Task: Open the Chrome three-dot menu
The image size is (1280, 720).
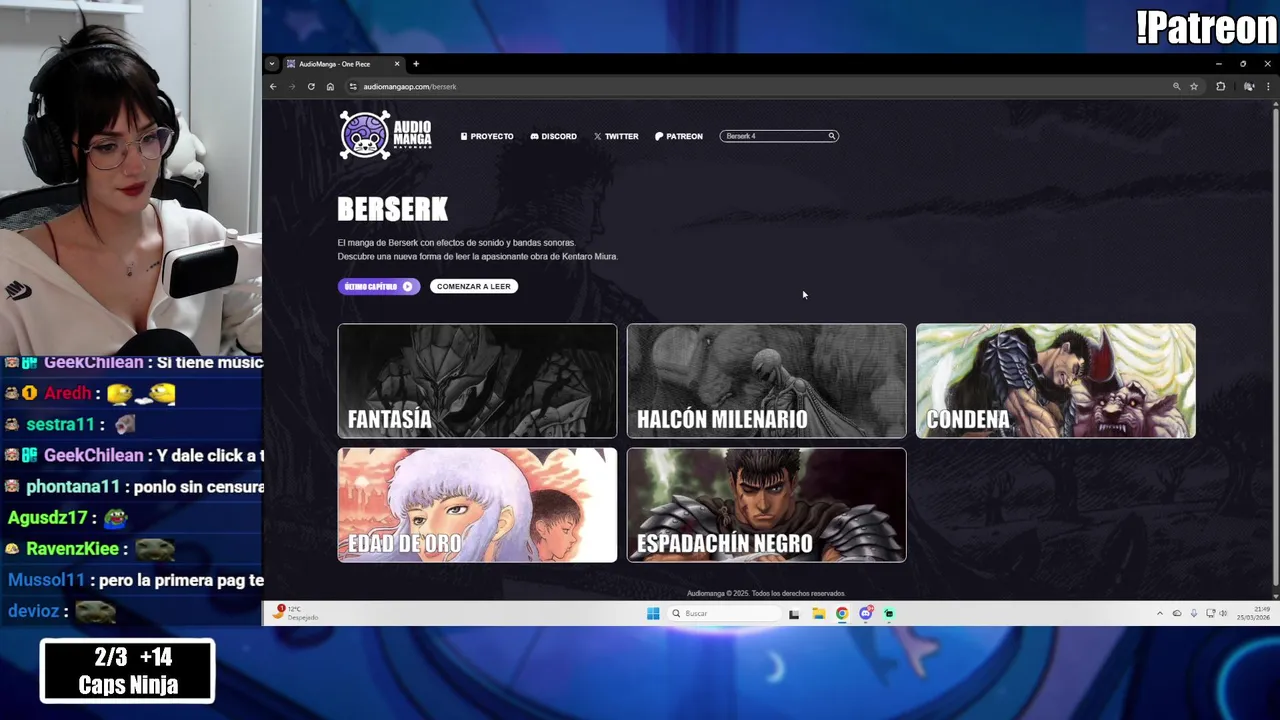Action: [1268, 87]
